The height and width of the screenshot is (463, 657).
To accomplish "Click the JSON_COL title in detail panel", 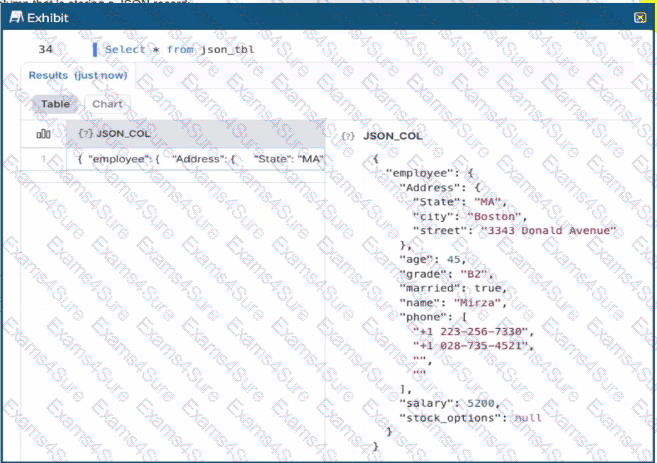I will tap(392, 133).
